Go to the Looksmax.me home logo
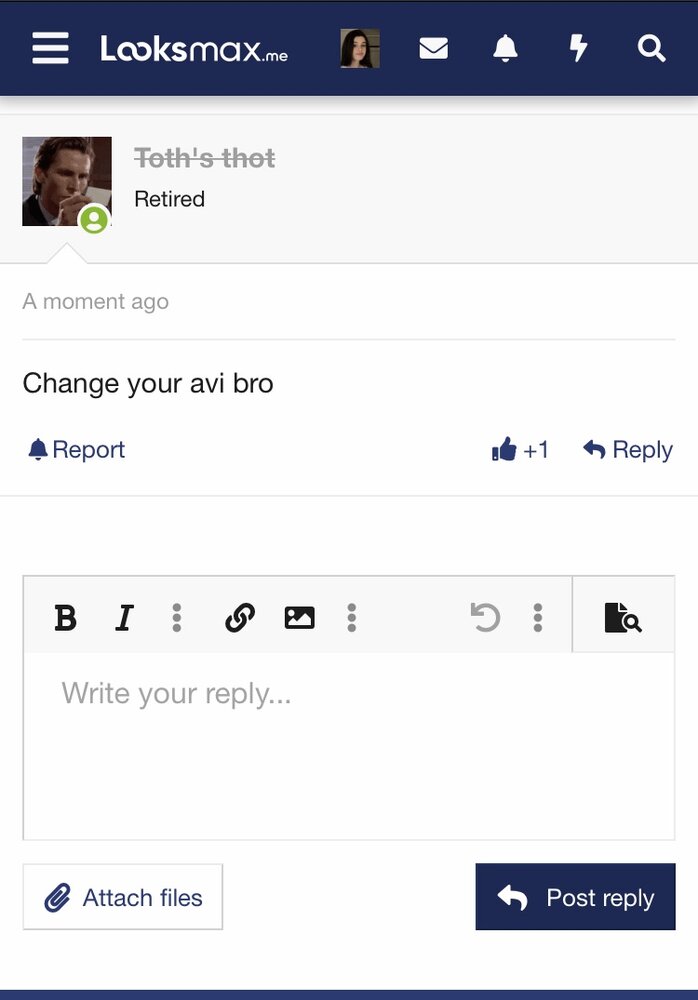The height and width of the screenshot is (1000, 698). point(194,49)
